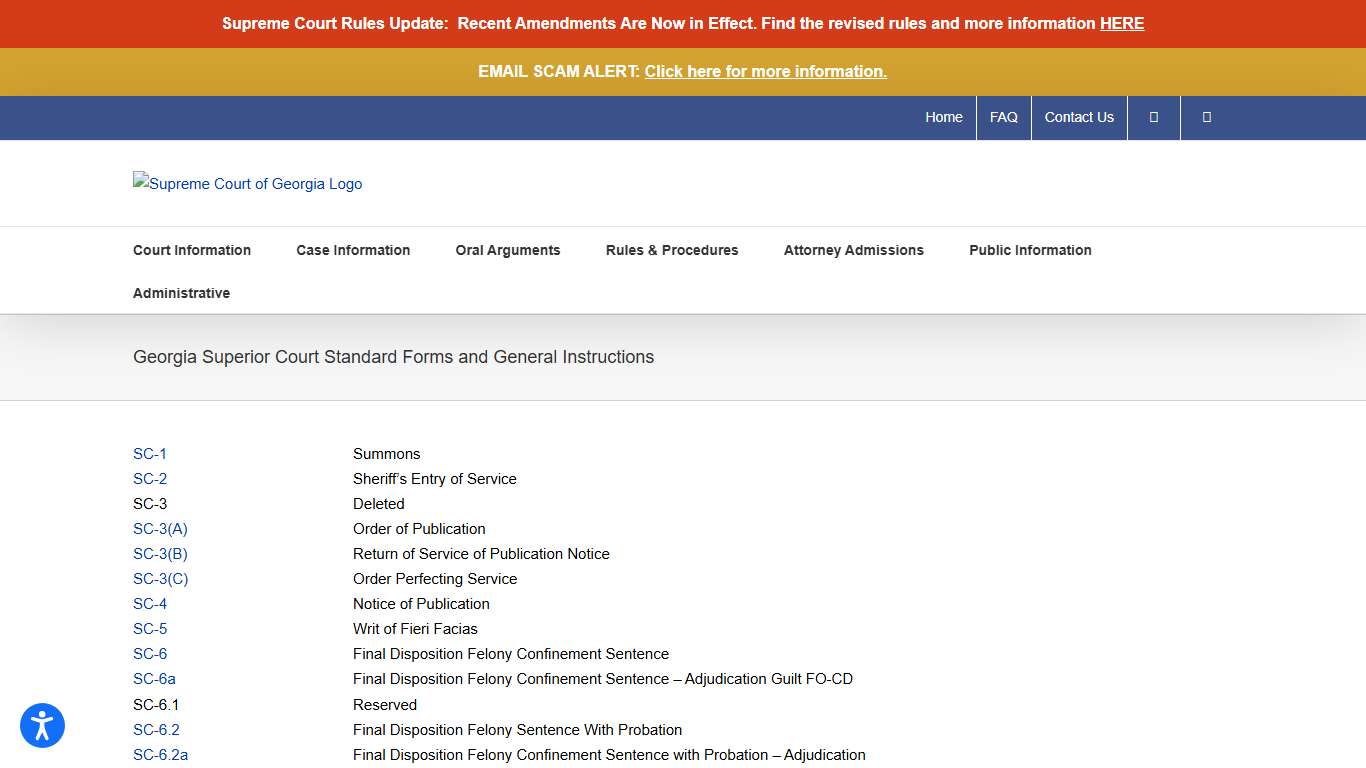Screen dimensions: 1366x768
Task: Open the Rules & Procedures dropdown
Action: point(671,250)
